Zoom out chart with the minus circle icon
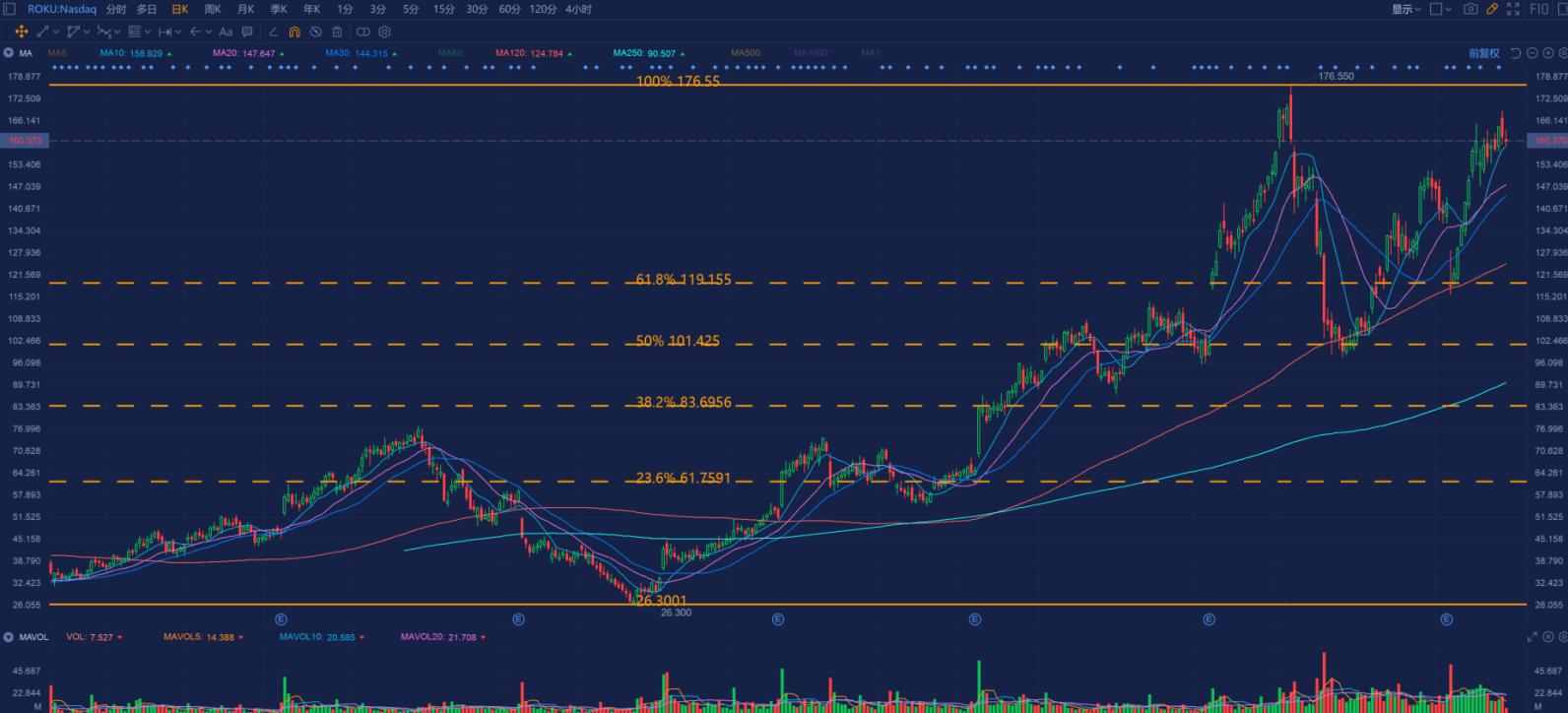The image size is (1568, 713). [x=1533, y=53]
